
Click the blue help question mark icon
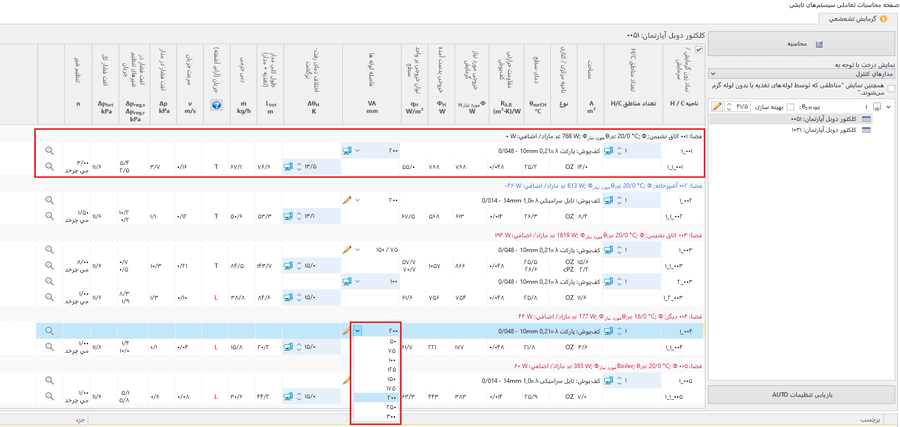(x=217, y=105)
